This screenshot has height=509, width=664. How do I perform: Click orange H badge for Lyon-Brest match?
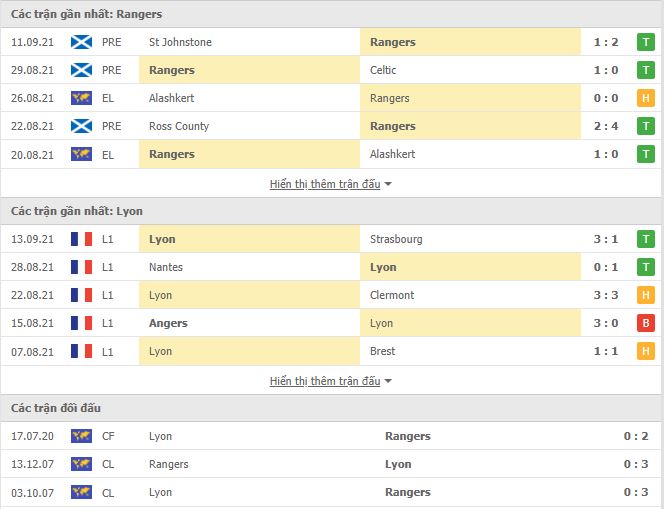(646, 351)
